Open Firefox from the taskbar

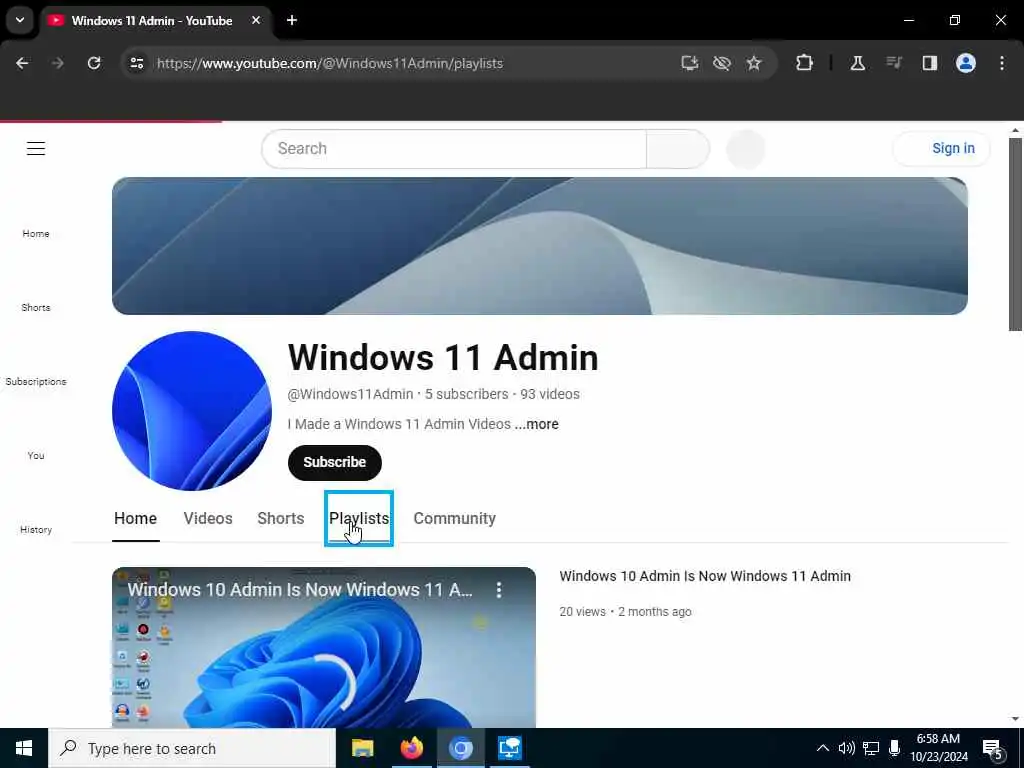pyautogui.click(x=411, y=748)
